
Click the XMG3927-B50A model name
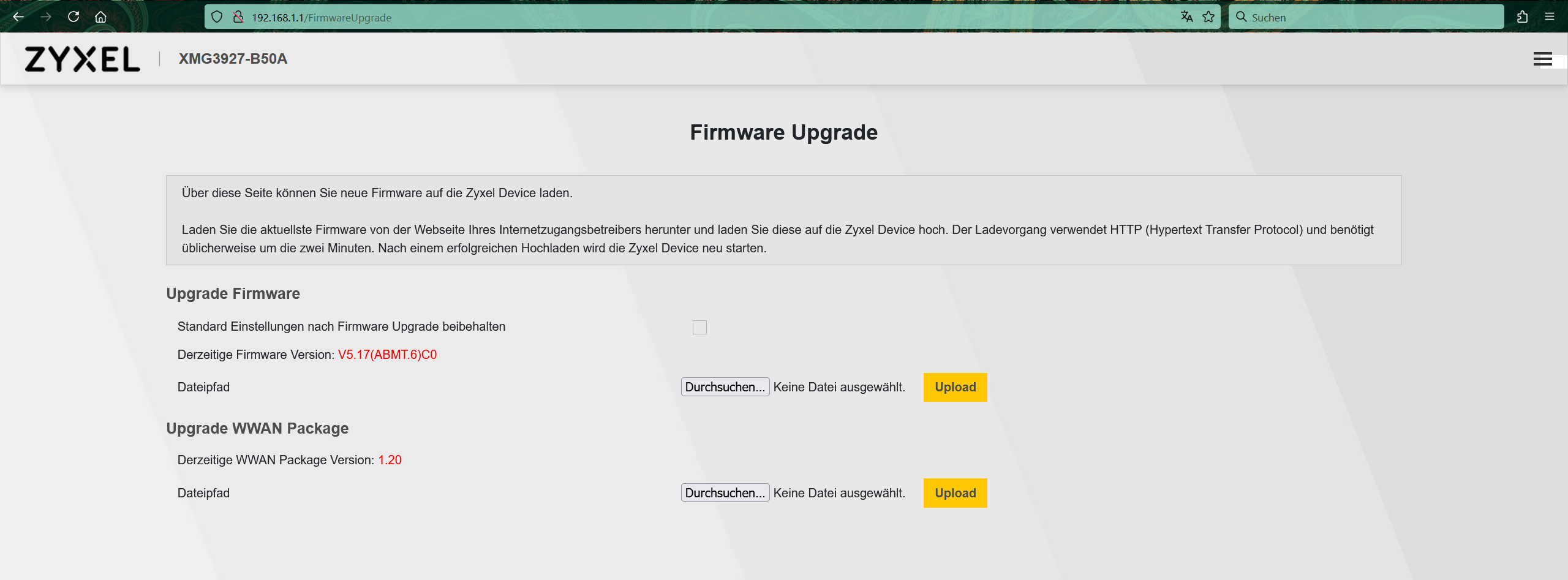click(233, 59)
